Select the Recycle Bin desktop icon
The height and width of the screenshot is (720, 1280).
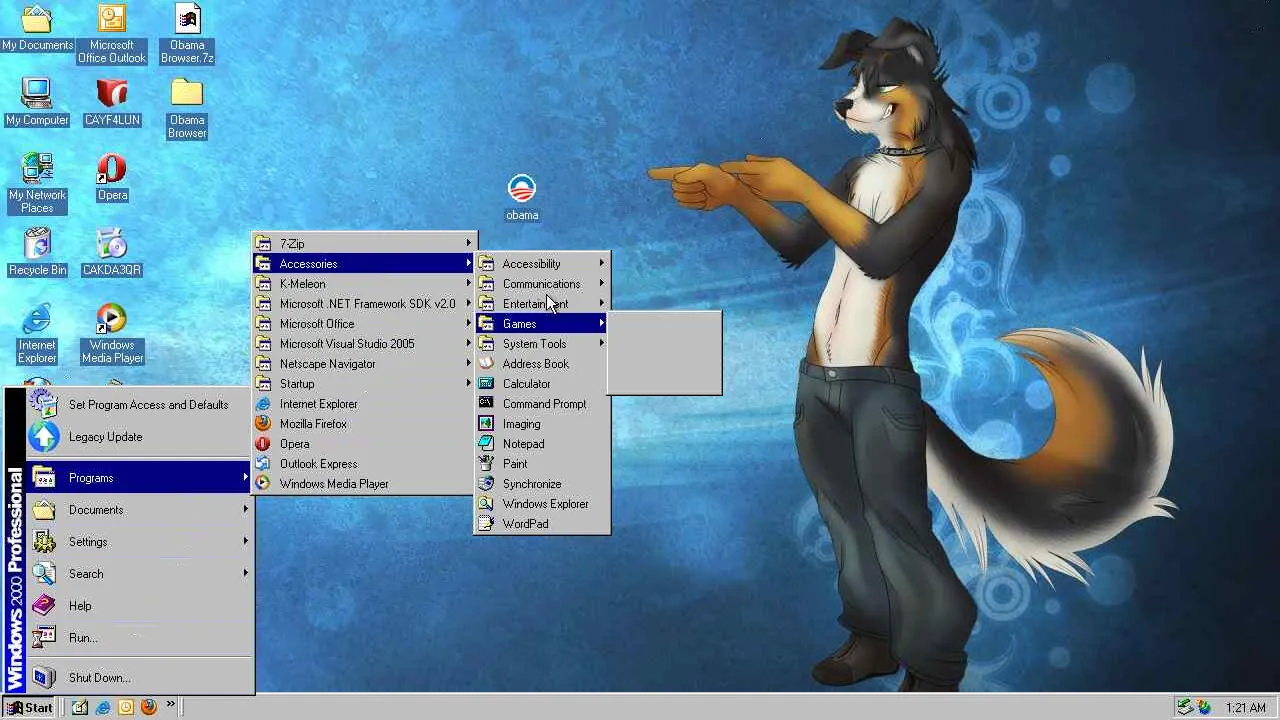(37, 252)
